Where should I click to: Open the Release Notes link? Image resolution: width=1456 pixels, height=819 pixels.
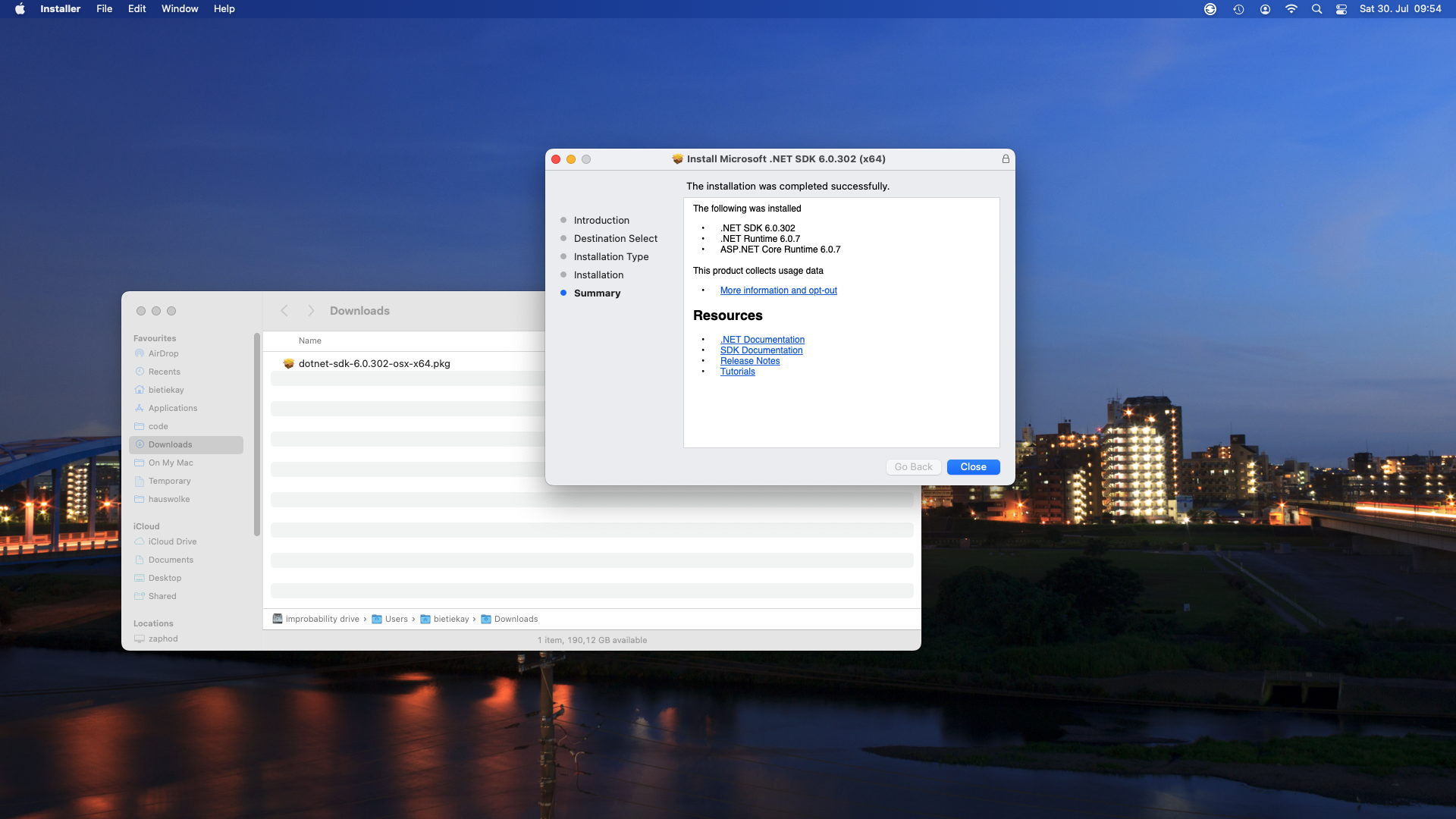(x=750, y=361)
